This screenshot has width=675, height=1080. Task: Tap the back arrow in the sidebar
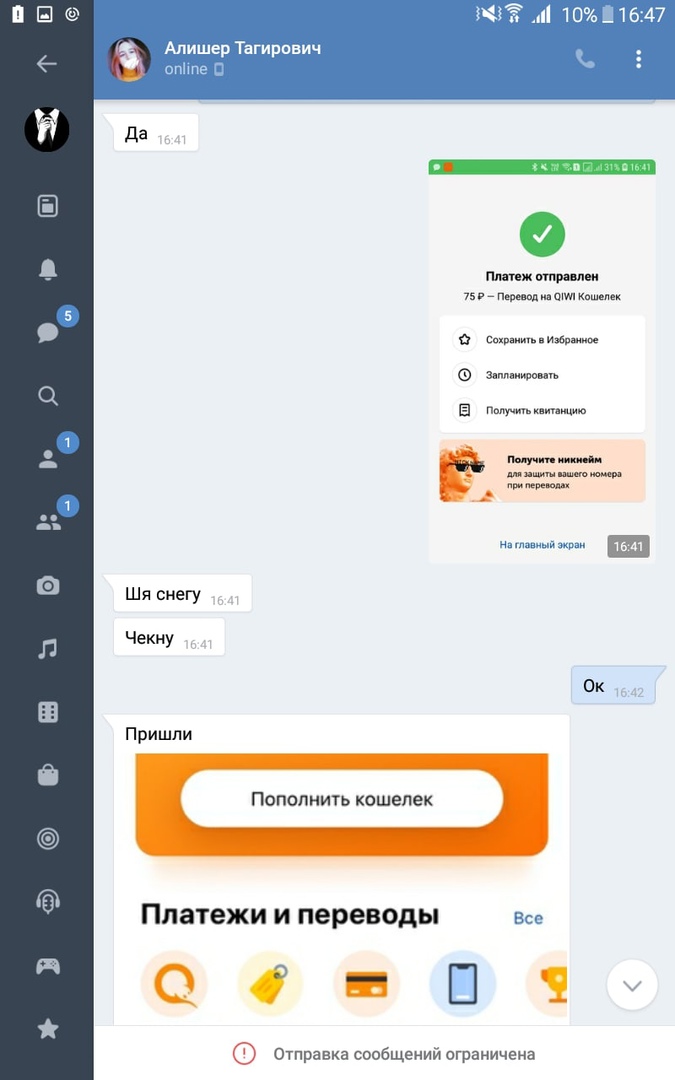click(47, 63)
